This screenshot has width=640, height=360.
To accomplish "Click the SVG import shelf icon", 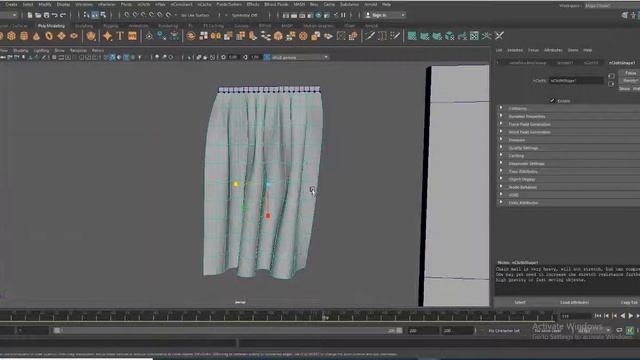I will (x=132, y=36).
